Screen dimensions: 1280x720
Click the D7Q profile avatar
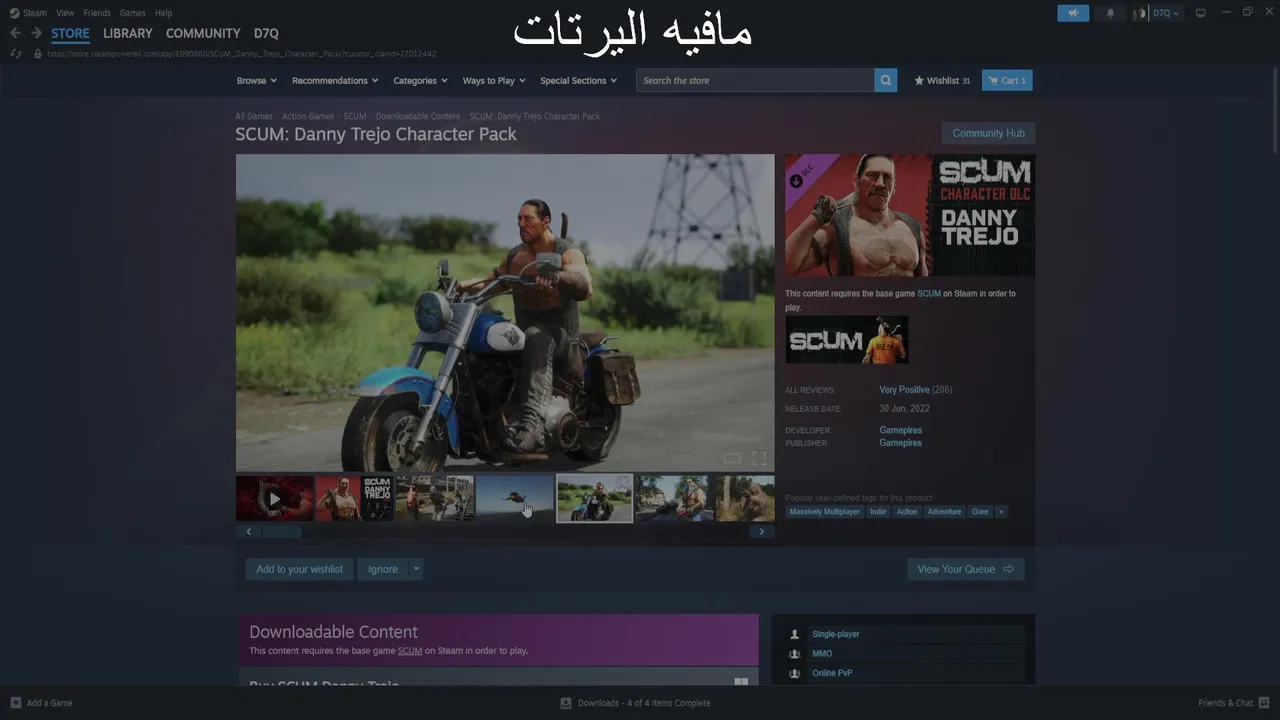[x=1140, y=13]
